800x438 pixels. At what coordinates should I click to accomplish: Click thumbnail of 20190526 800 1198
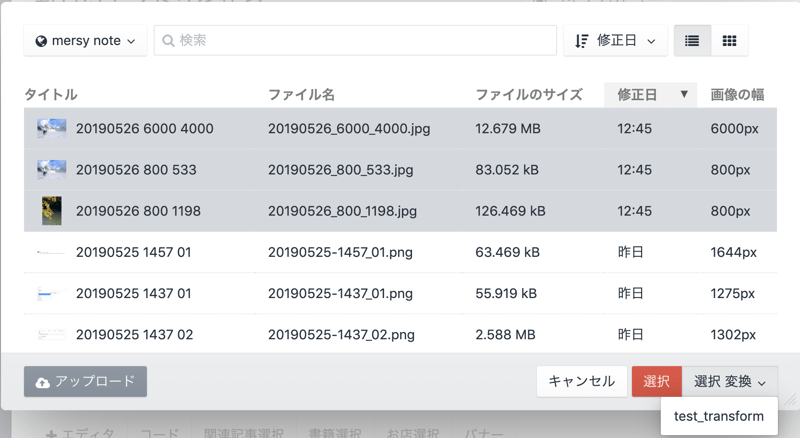coord(52,211)
